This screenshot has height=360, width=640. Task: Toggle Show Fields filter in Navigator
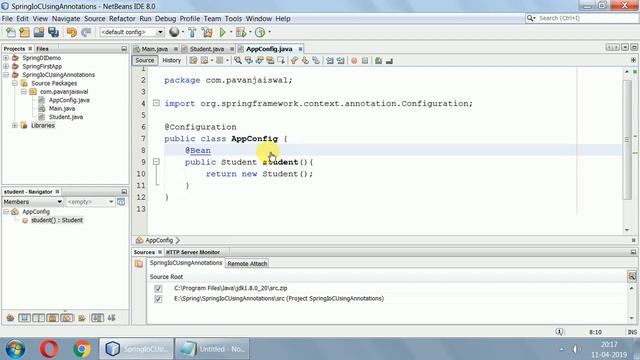click(24, 318)
